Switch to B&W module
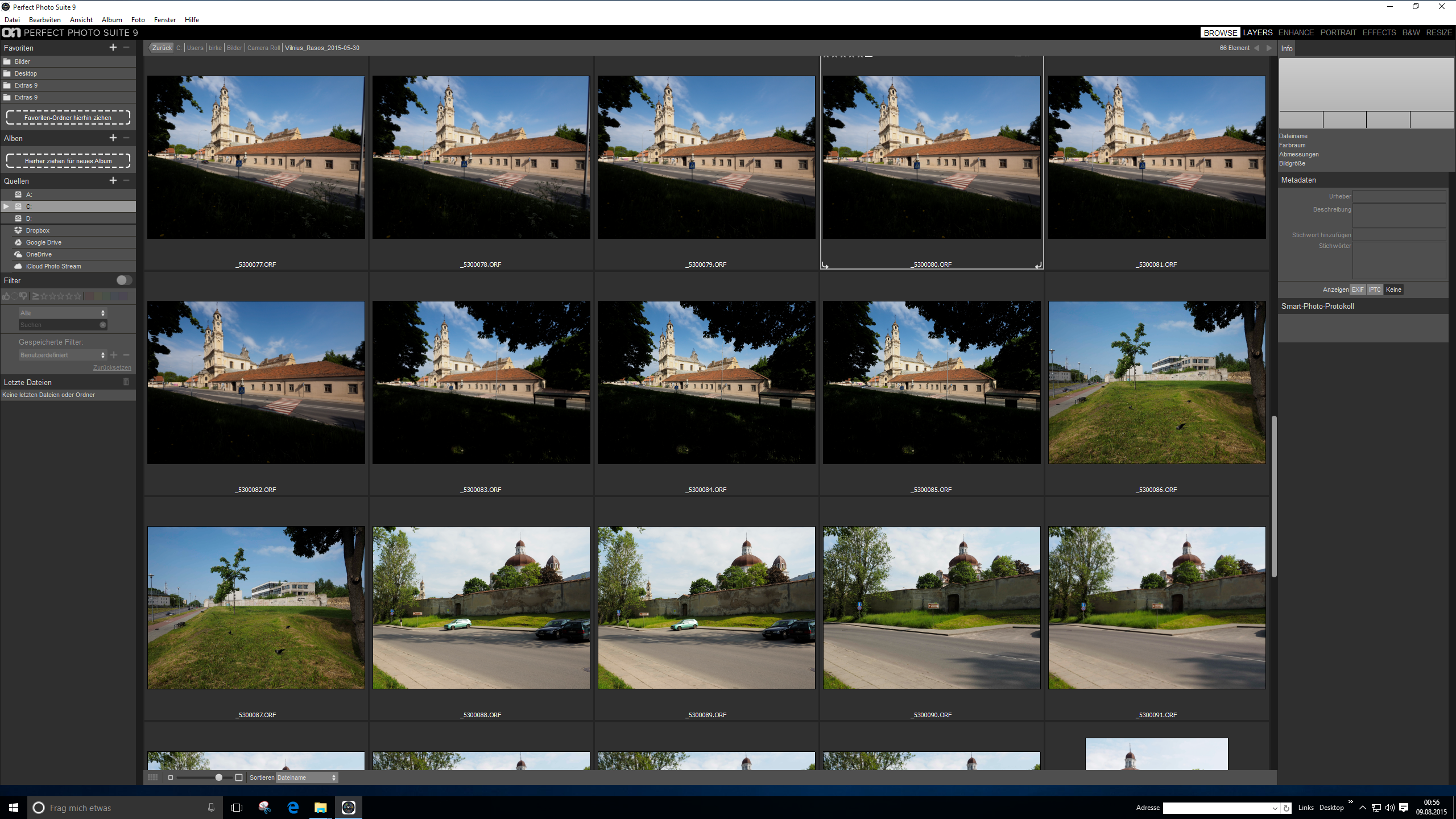This screenshot has height=819, width=1456. point(1411,32)
